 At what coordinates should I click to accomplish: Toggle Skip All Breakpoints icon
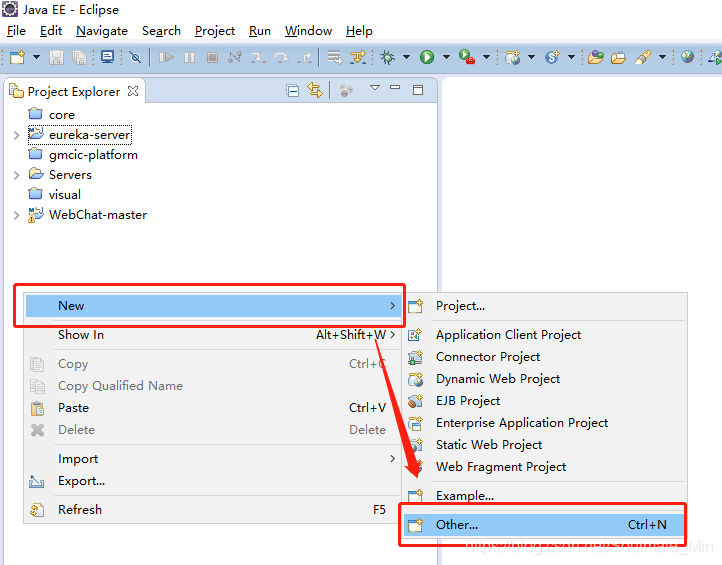tap(135, 57)
